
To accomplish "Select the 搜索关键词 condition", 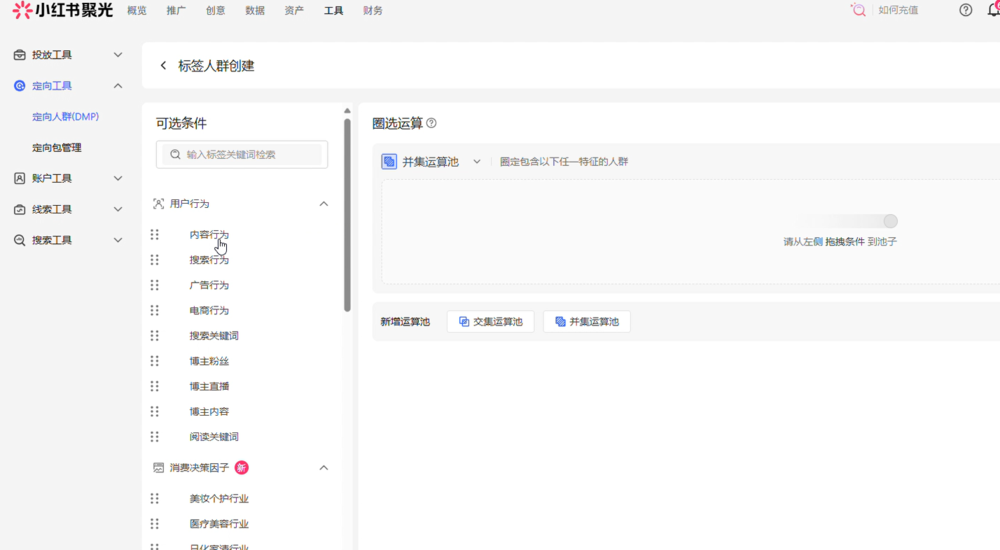I will tap(214, 336).
